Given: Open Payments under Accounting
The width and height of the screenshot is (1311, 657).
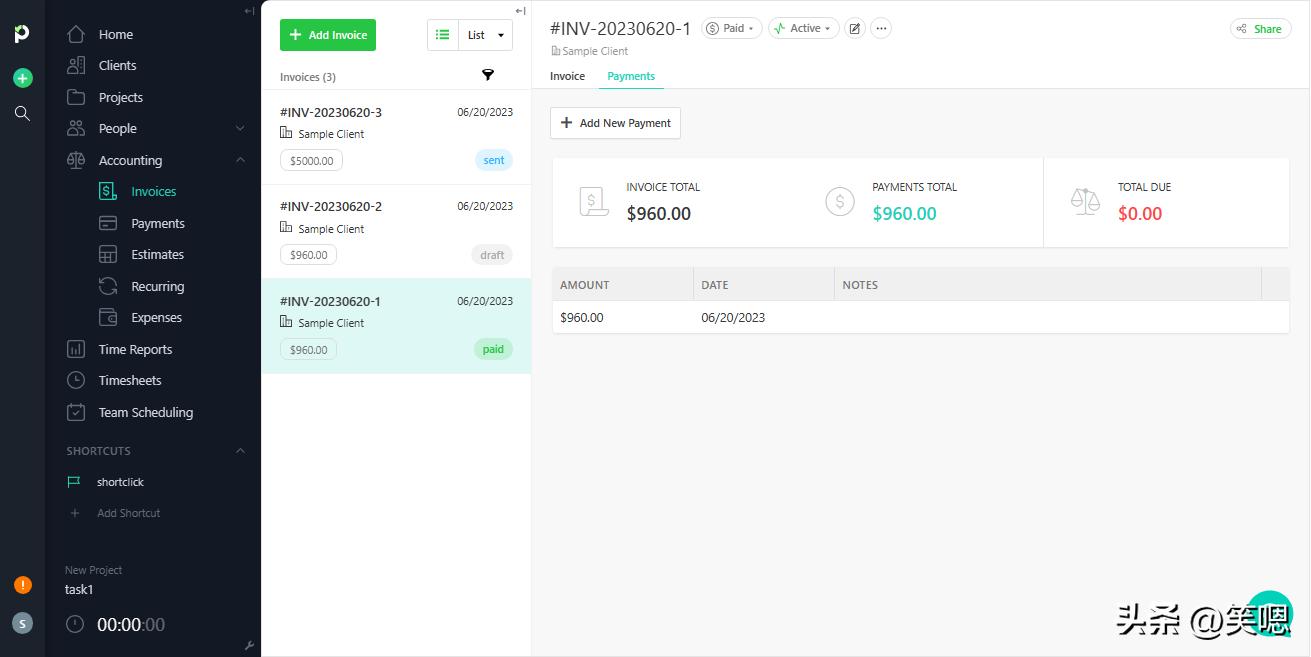Looking at the screenshot, I should (157, 223).
